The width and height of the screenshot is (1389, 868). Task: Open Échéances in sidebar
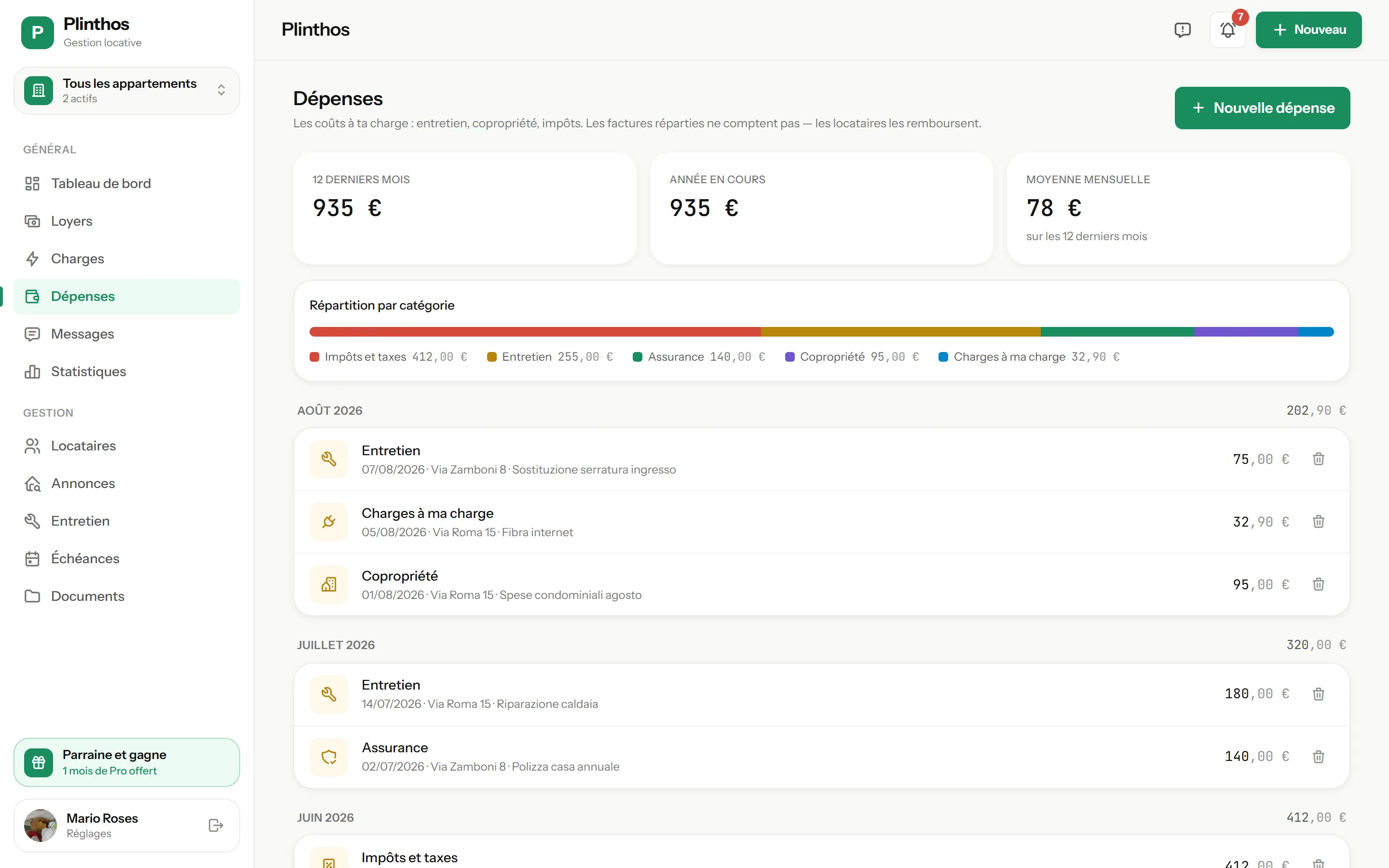[126, 558]
